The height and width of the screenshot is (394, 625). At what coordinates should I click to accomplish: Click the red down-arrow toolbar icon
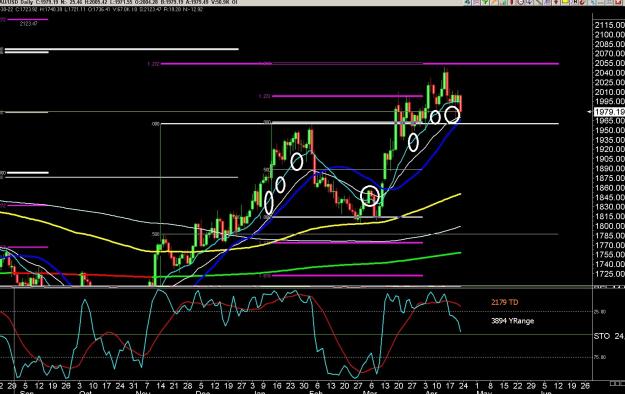click(x=556, y=2)
